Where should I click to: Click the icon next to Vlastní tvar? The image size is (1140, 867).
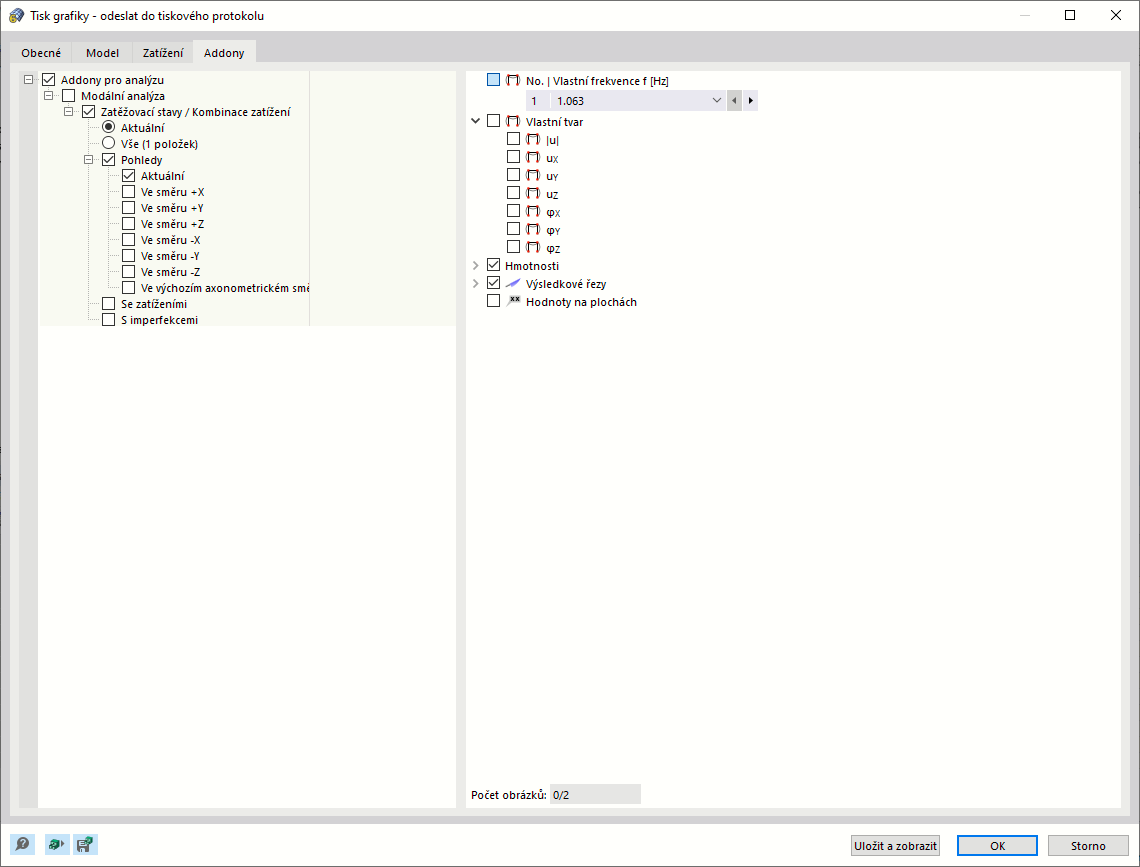(513, 121)
